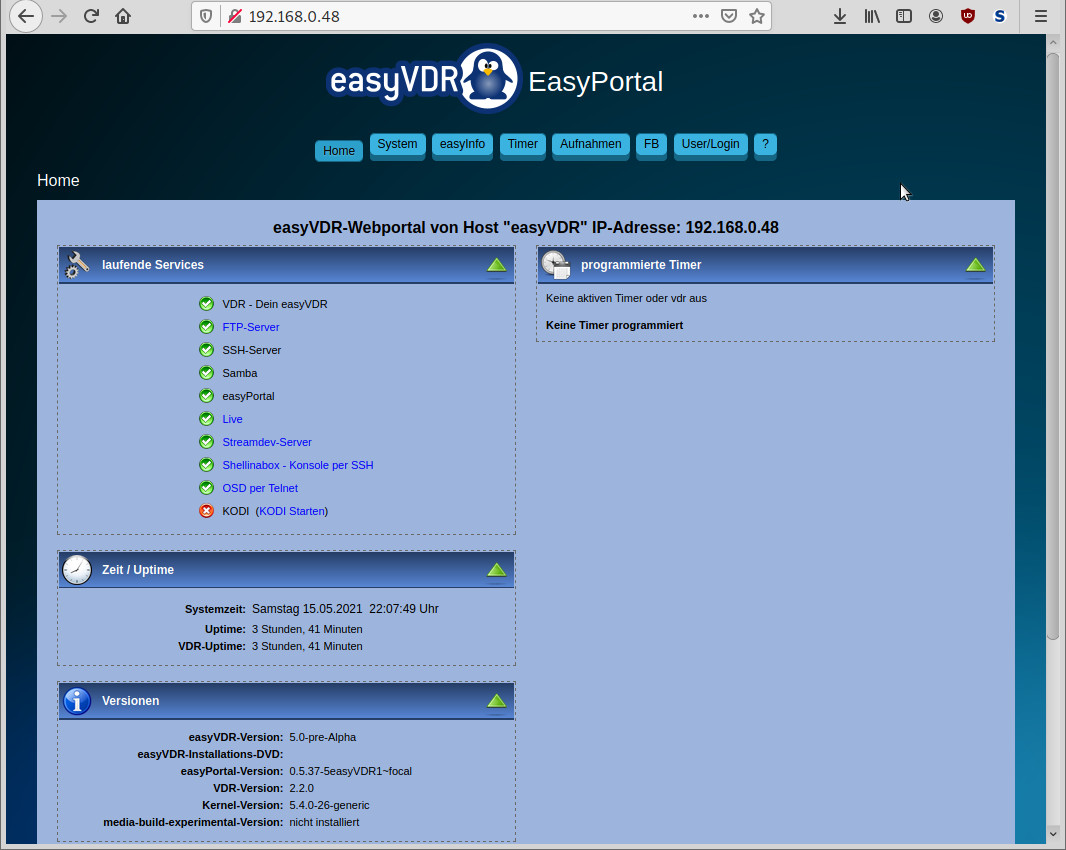Screen dimensions: 1066x850
Task: Click 'Keine aktiven Timer oder vdr aus'
Action: [626, 298]
